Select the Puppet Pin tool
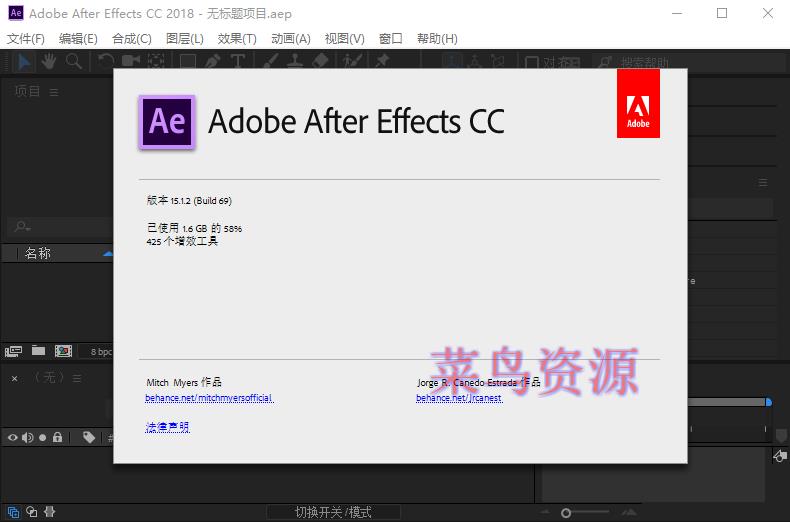 coord(382,61)
